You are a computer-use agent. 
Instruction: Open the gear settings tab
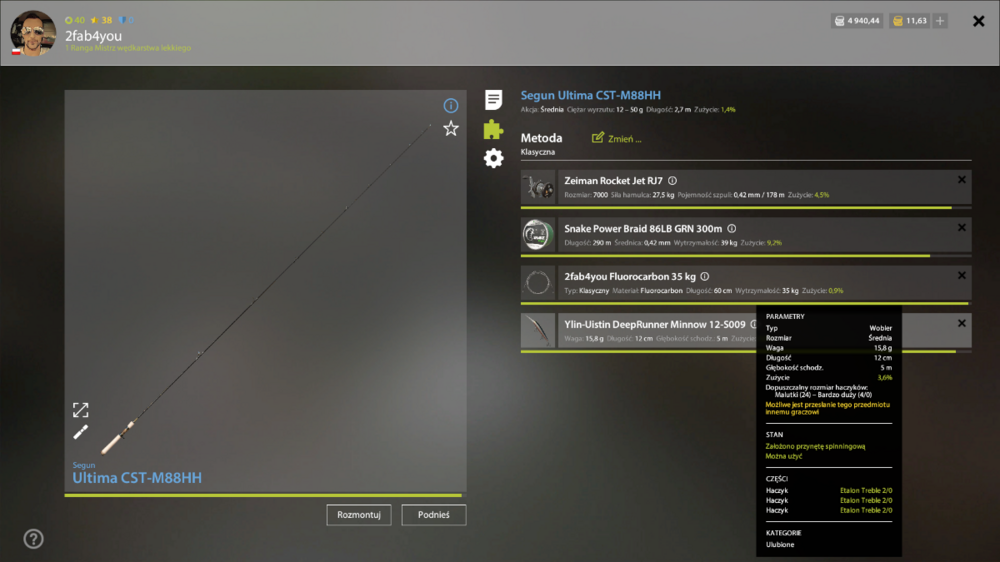pos(493,158)
